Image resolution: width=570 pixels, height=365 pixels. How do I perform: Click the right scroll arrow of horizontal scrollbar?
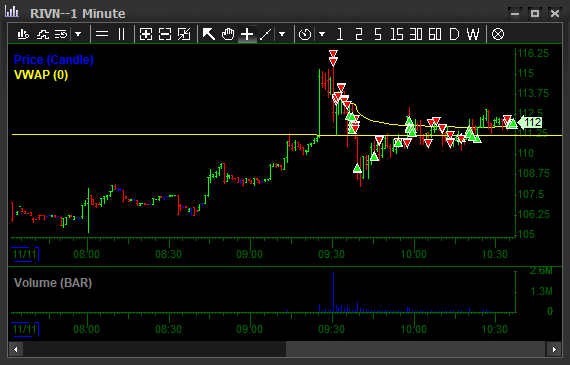pos(554,349)
